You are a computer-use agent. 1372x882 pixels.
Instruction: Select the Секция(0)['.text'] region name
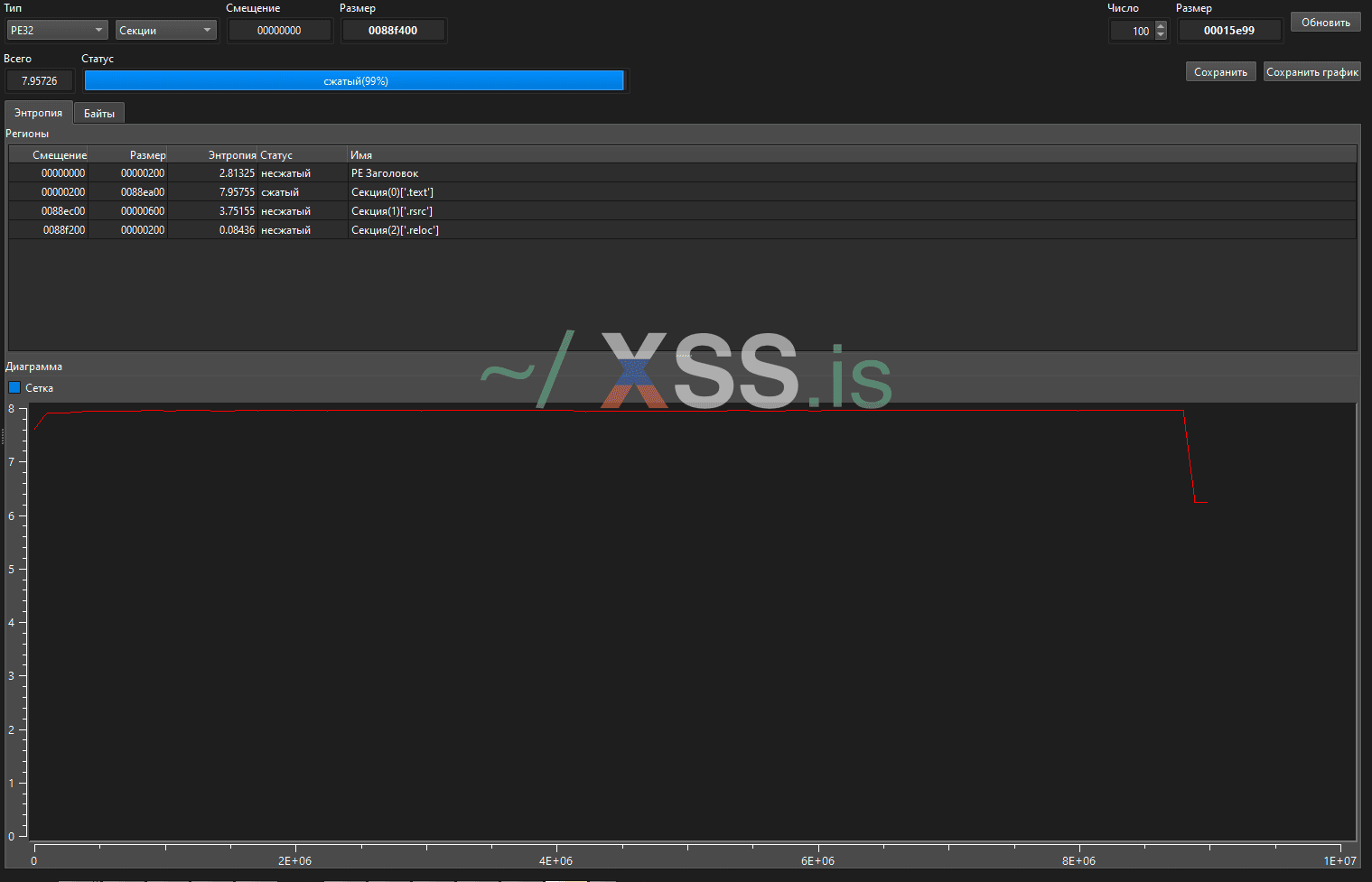[x=392, y=192]
